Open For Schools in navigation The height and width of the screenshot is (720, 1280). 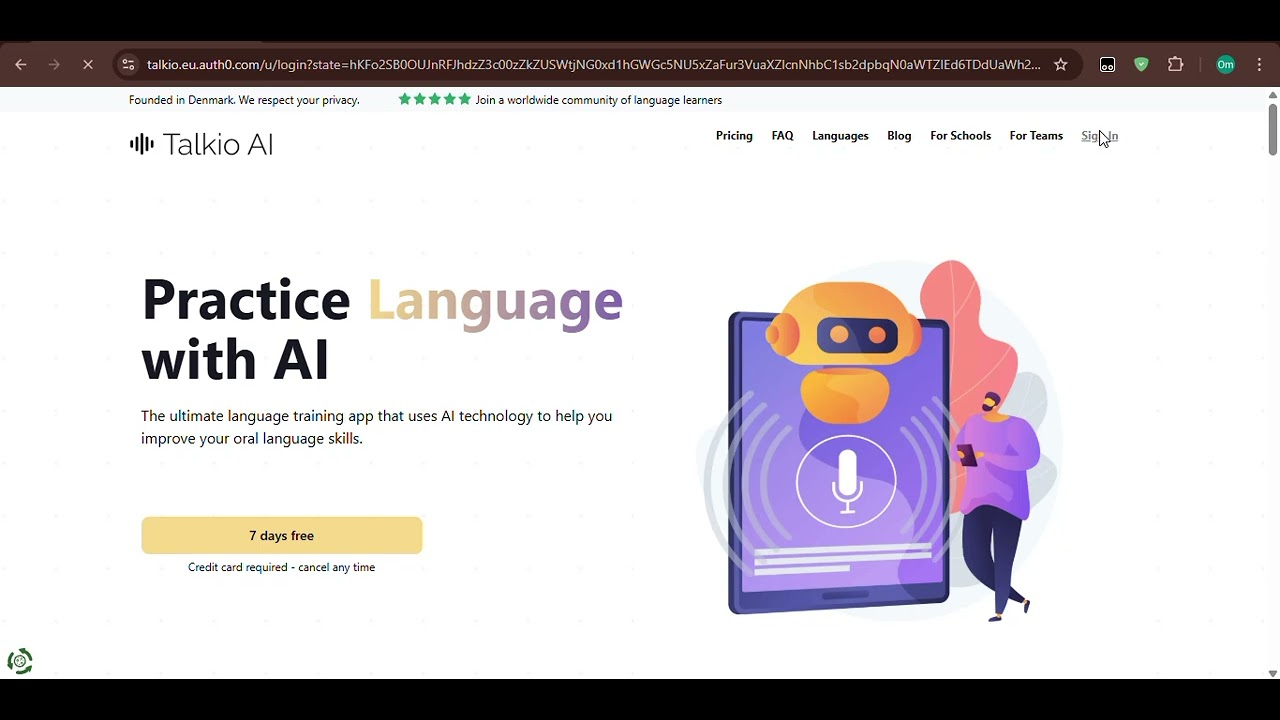coord(960,136)
